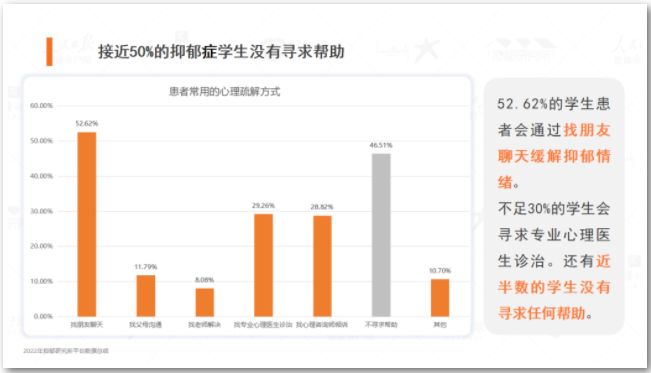The height and width of the screenshot is (373, 651).
Task: Click the x-axis label 不寻求帮助
Action: click(x=381, y=324)
